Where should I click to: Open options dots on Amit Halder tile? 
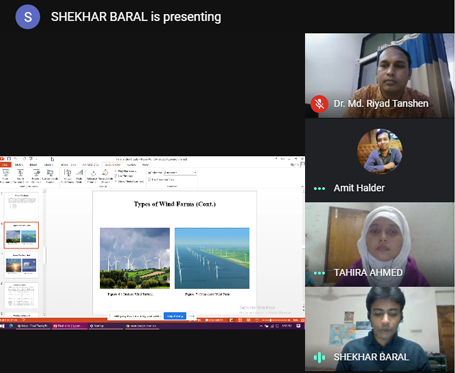[x=319, y=189]
